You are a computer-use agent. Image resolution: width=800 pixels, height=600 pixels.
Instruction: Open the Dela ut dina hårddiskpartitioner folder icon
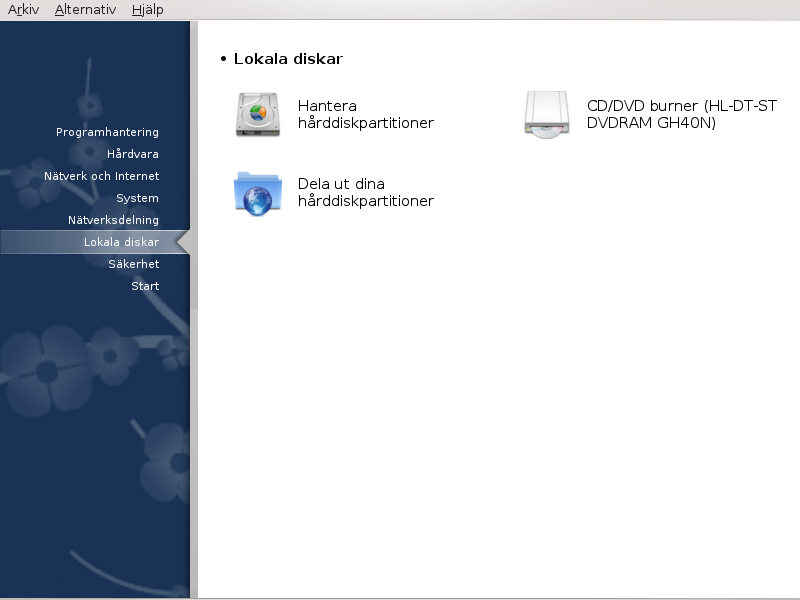(258, 192)
